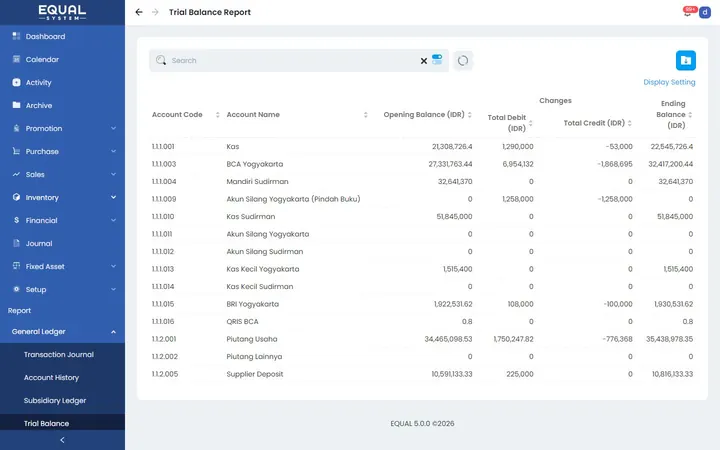Select the Mandiri Sudirman account name
Screen dimensions: 720x450
pos(258,181)
